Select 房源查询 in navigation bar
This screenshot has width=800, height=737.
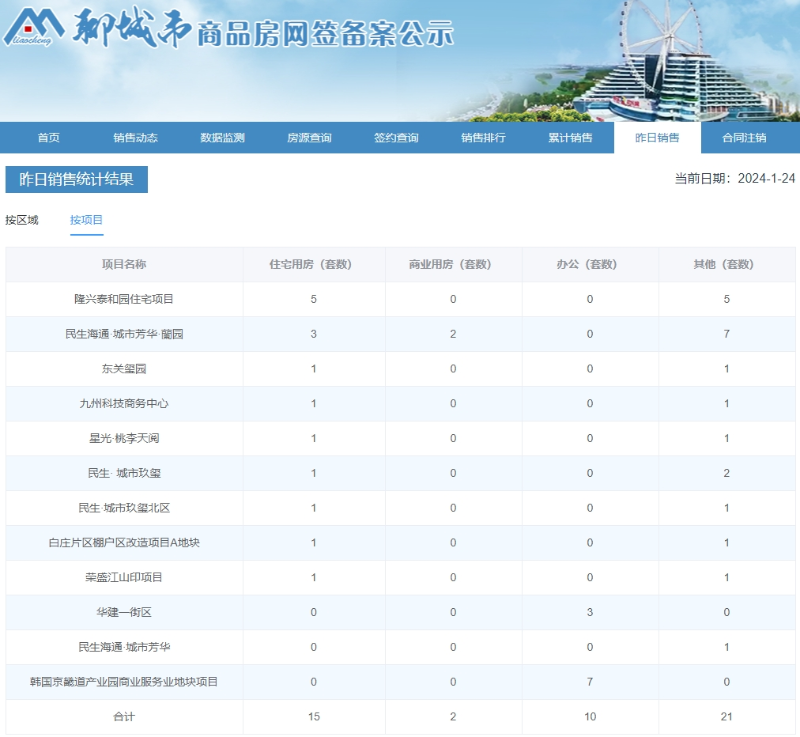coord(309,138)
